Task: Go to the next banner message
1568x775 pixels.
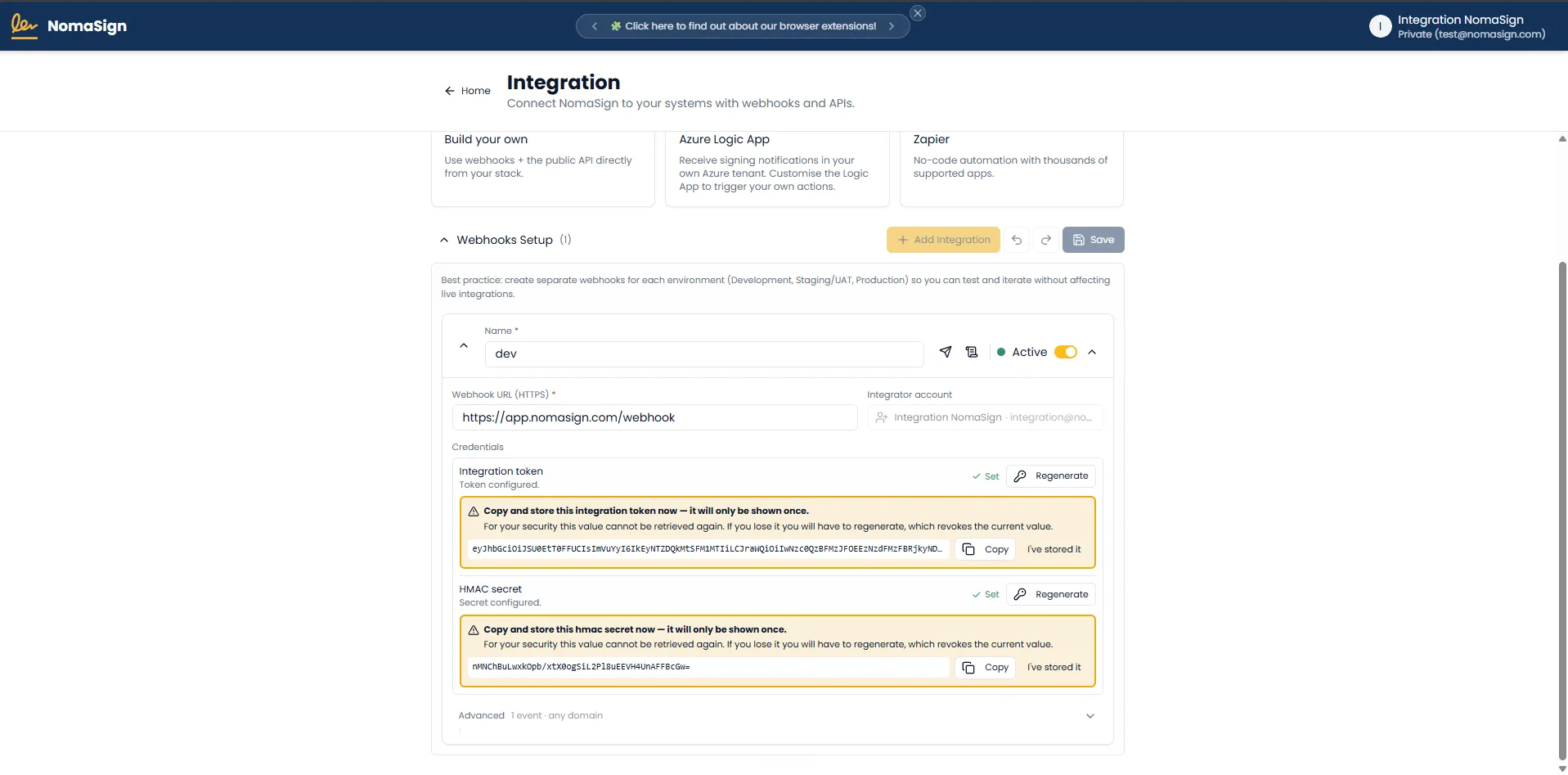Action: 892,26
